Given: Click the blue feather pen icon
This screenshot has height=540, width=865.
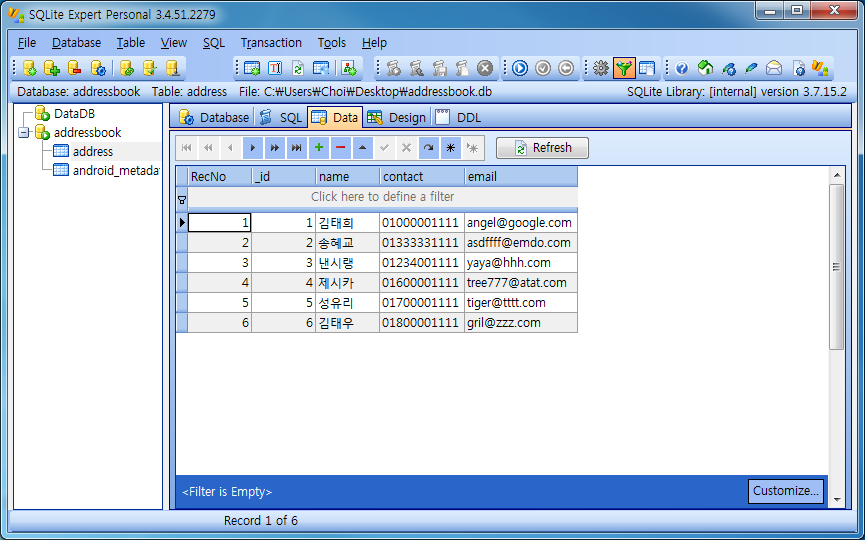Looking at the screenshot, I should click(x=751, y=68).
